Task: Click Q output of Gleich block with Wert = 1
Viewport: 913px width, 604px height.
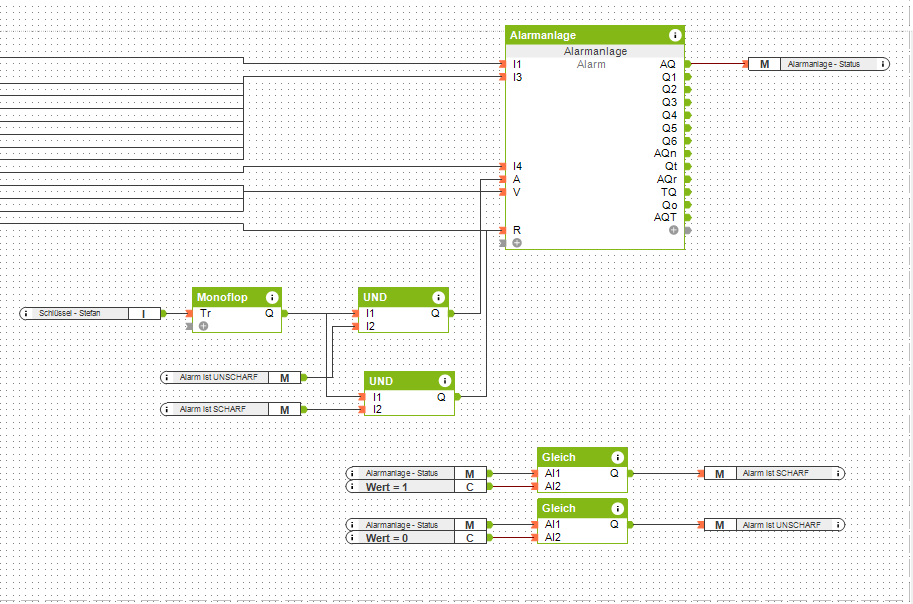Action: tap(631, 474)
